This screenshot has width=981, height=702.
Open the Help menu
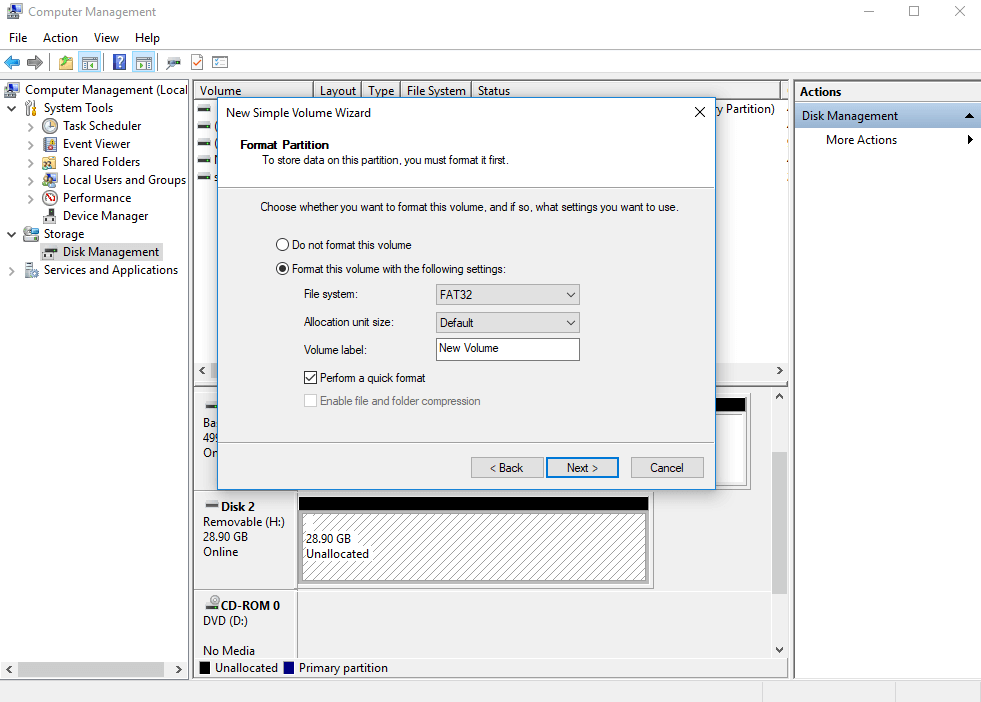coord(147,38)
